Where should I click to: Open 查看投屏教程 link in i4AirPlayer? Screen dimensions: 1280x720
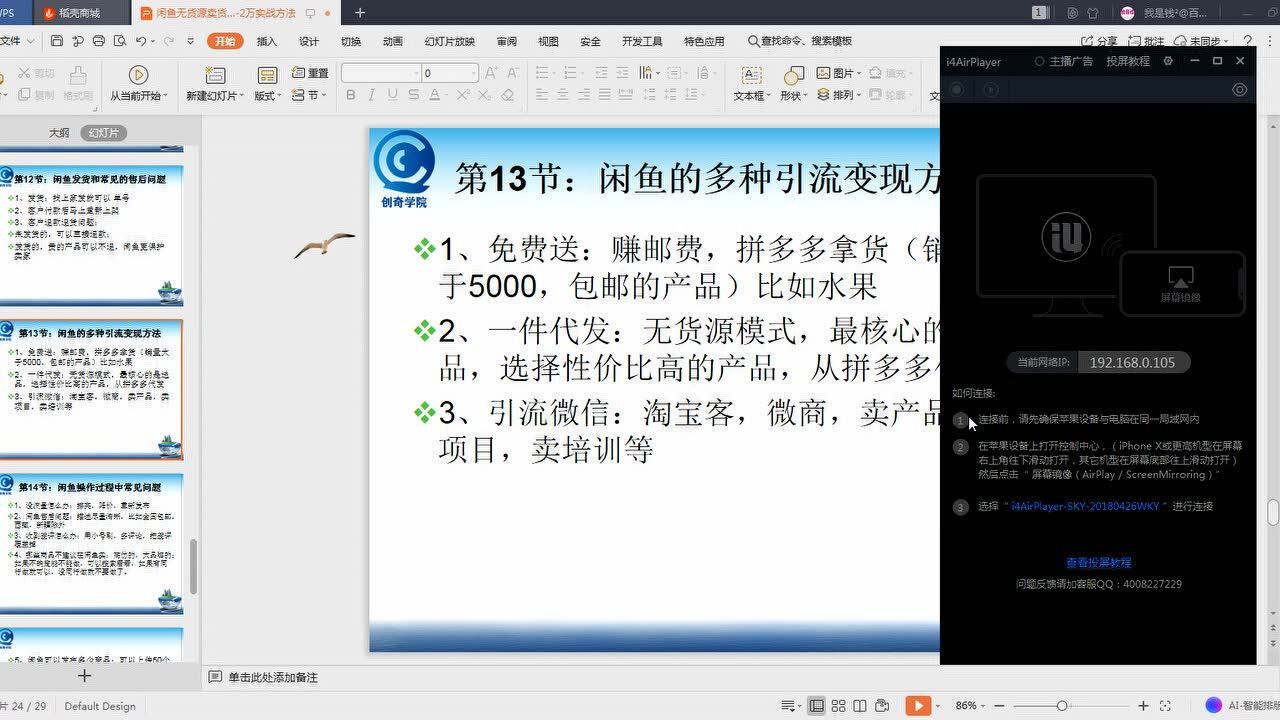pyautogui.click(x=1098, y=563)
